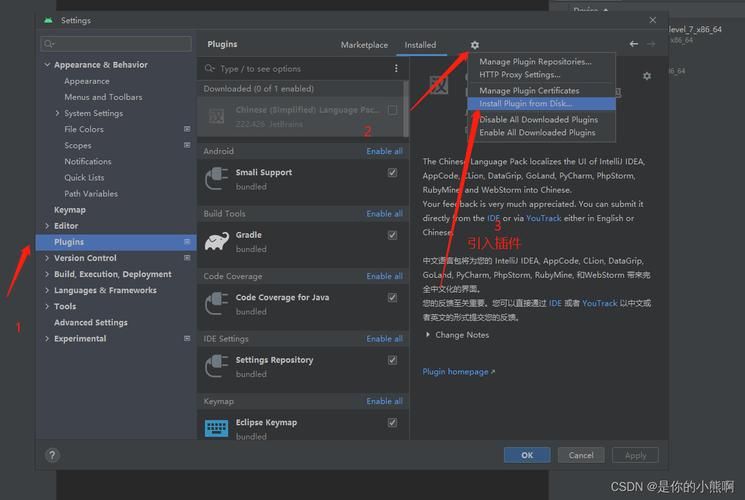Click the forward navigation arrow icon

[x=651, y=44]
